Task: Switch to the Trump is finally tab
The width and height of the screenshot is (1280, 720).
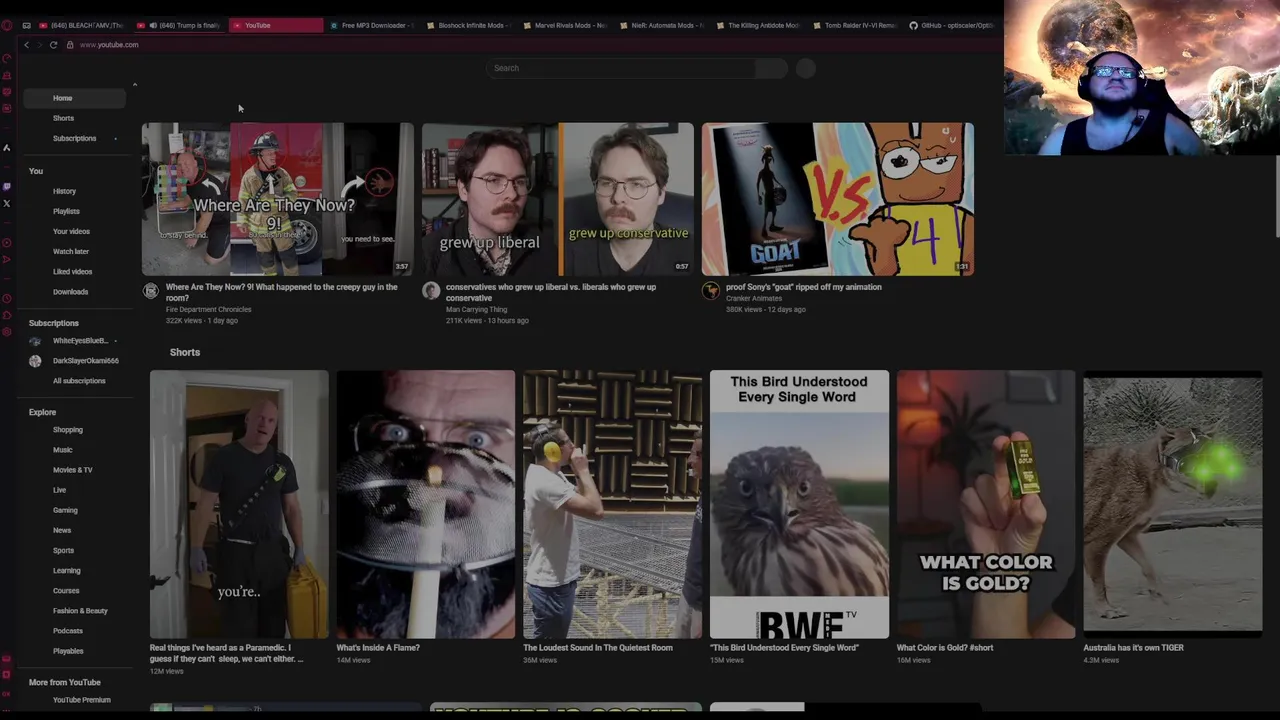Action: (x=180, y=25)
